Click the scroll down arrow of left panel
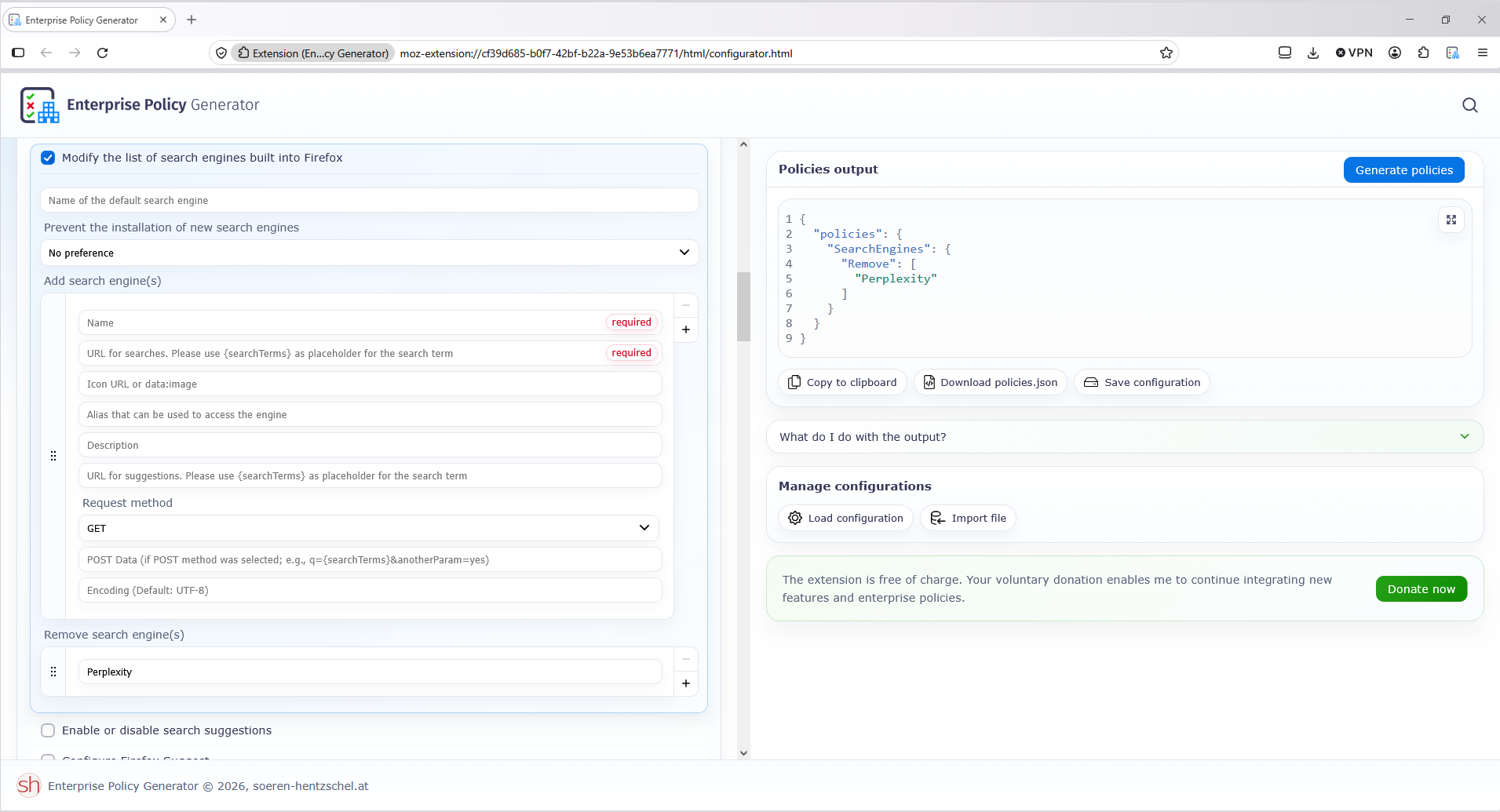The image size is (1500, 812). coord(743,753)
